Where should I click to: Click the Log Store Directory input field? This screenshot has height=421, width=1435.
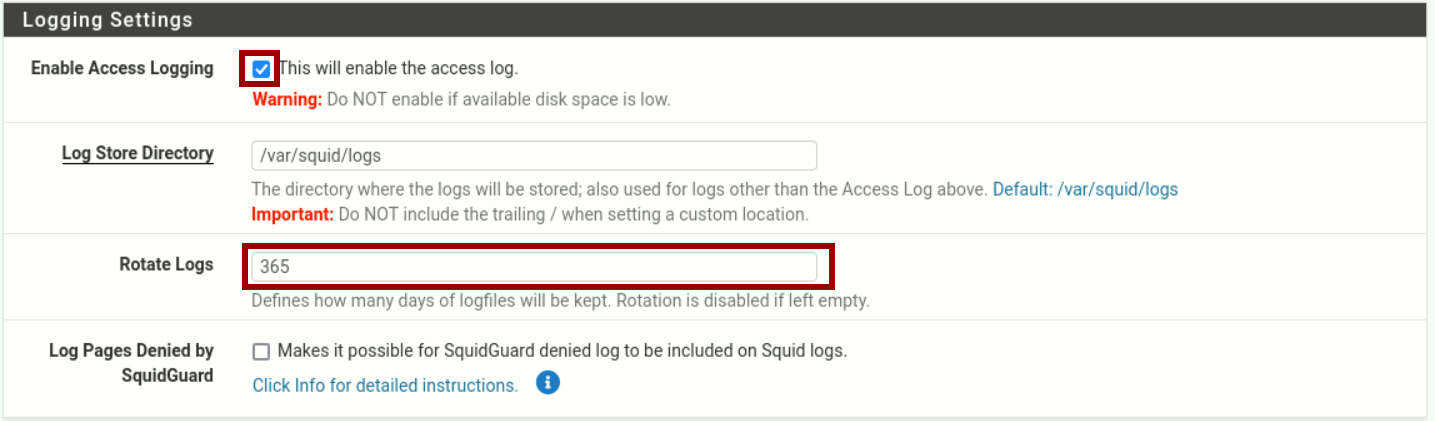pyautogui.click(x=533, y=156)
